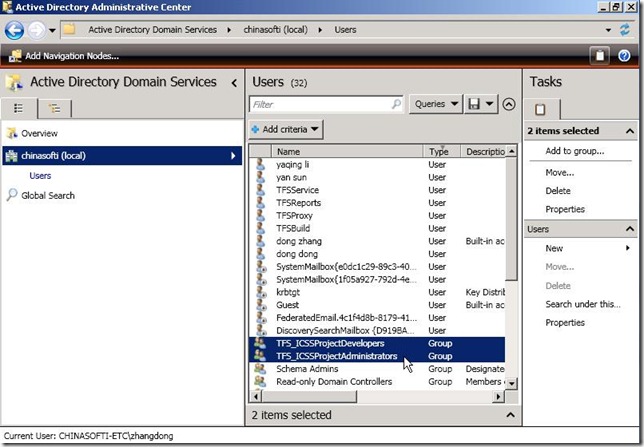
Task: Click the Tasks pane clipboard tab
Action: [x=540, y=109]
